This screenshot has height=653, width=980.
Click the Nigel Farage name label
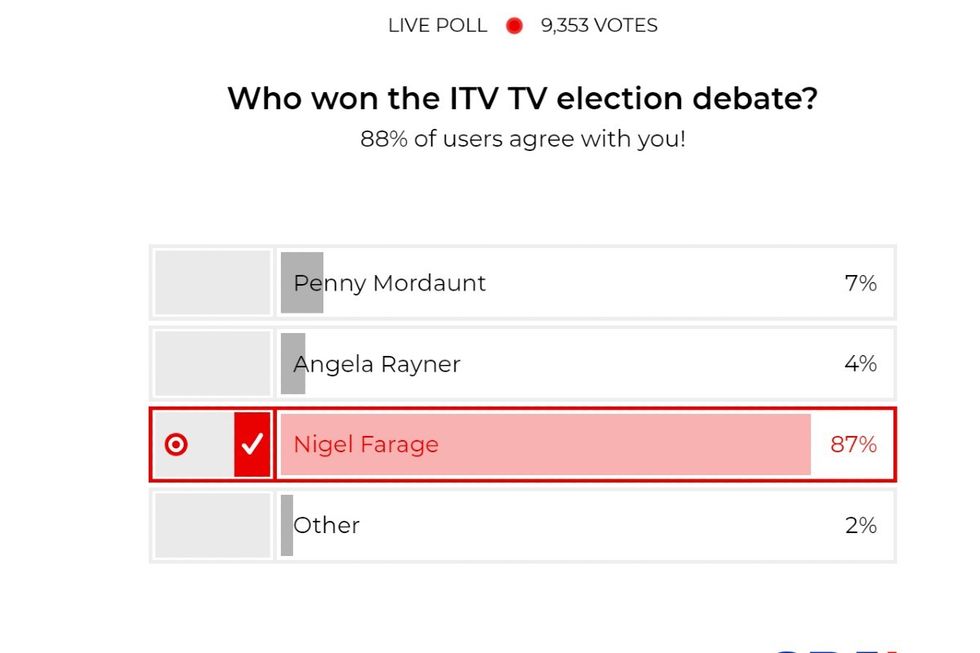point(366,445)
